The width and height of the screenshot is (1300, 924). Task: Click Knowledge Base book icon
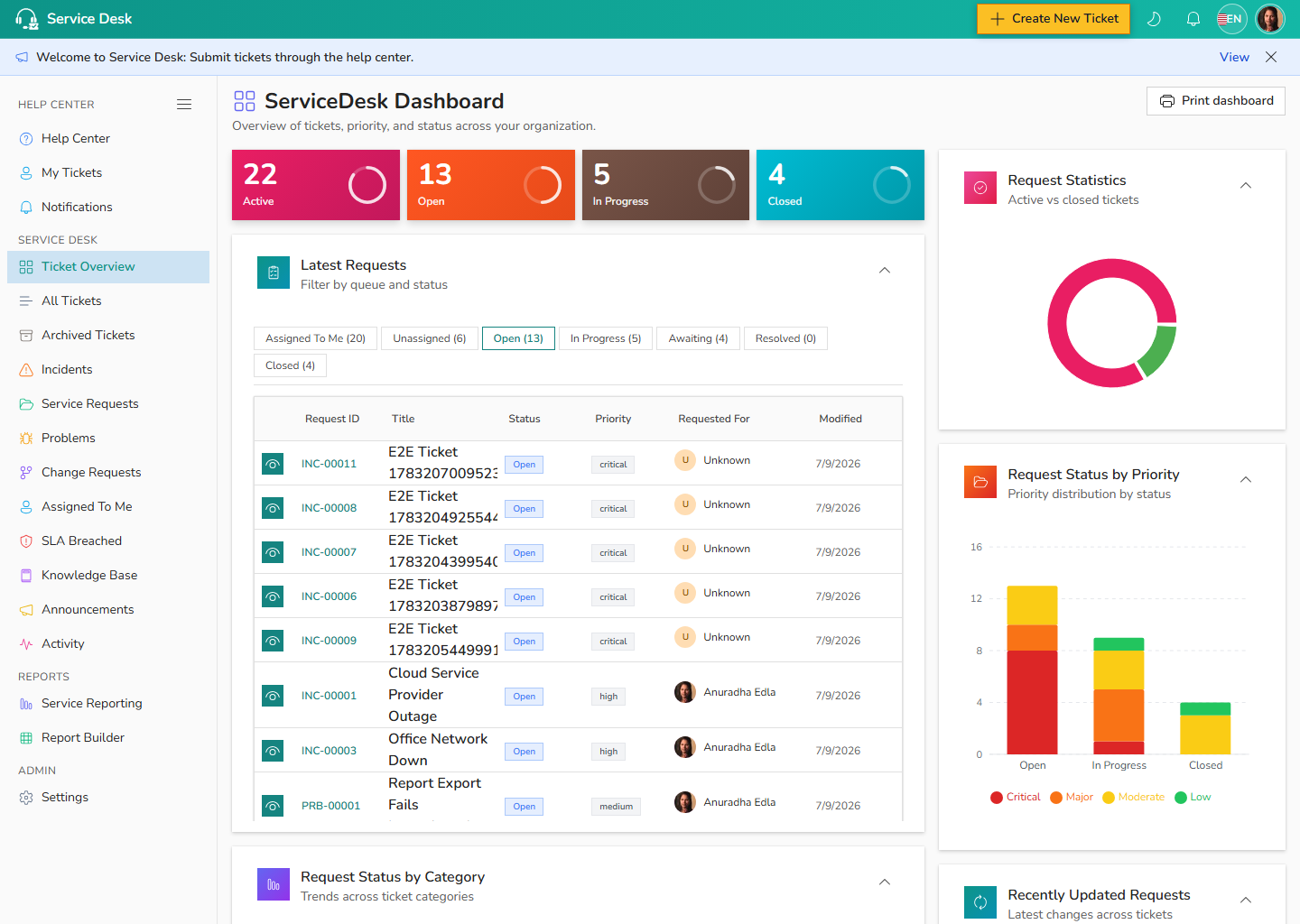click(x=26, y=576)
